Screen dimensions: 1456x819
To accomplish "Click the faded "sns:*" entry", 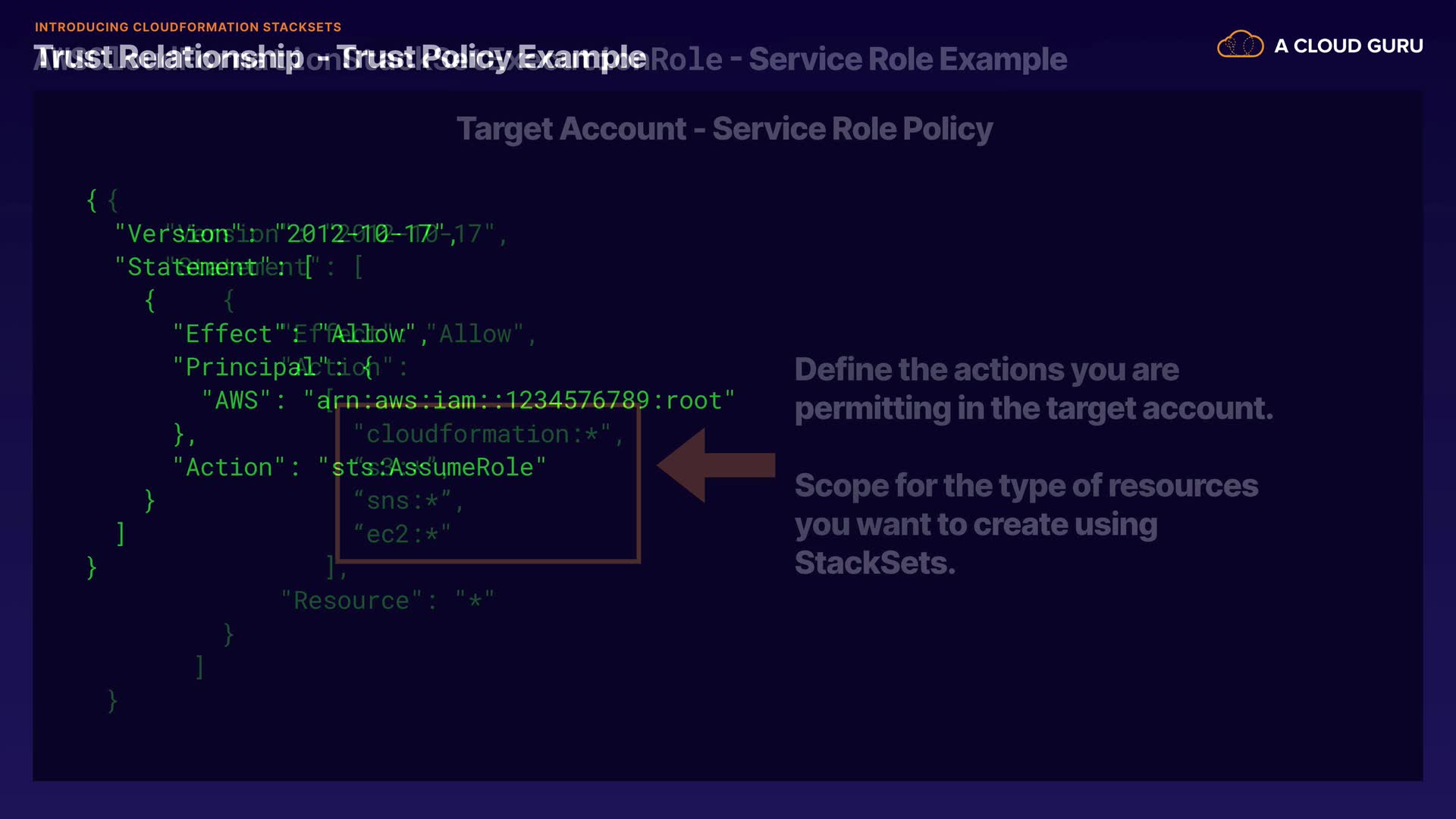I will click(403, 500).
